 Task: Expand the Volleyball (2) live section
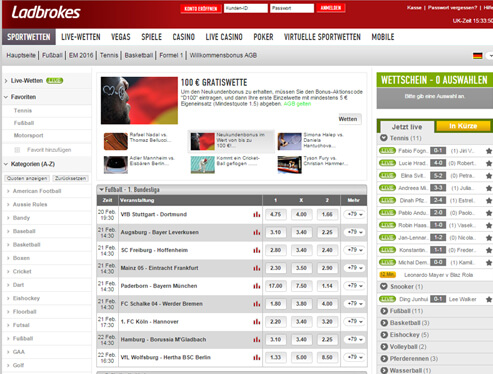(384, 347)
